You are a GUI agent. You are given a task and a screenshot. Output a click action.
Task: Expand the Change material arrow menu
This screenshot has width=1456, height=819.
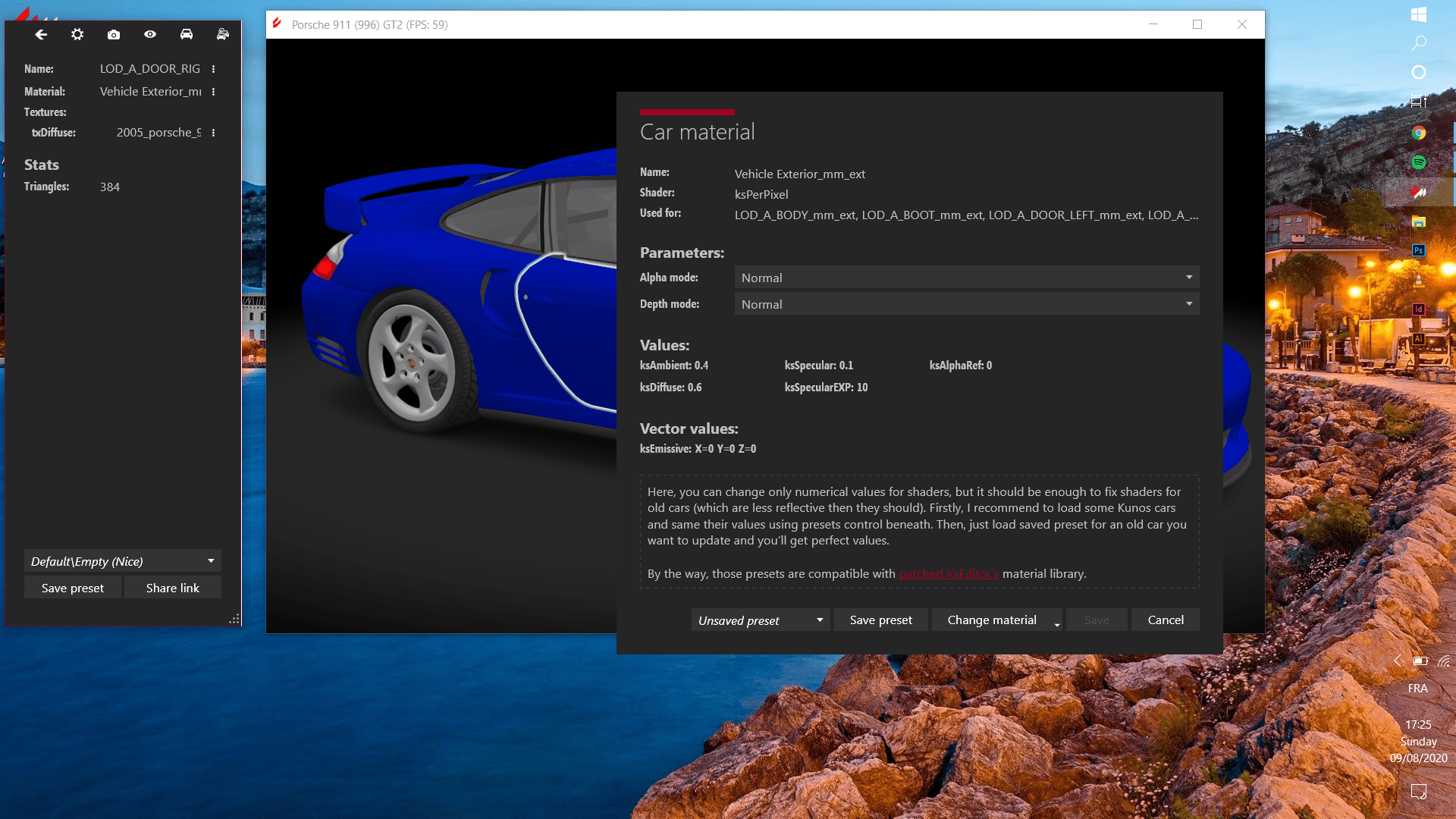pos(1057,624)
